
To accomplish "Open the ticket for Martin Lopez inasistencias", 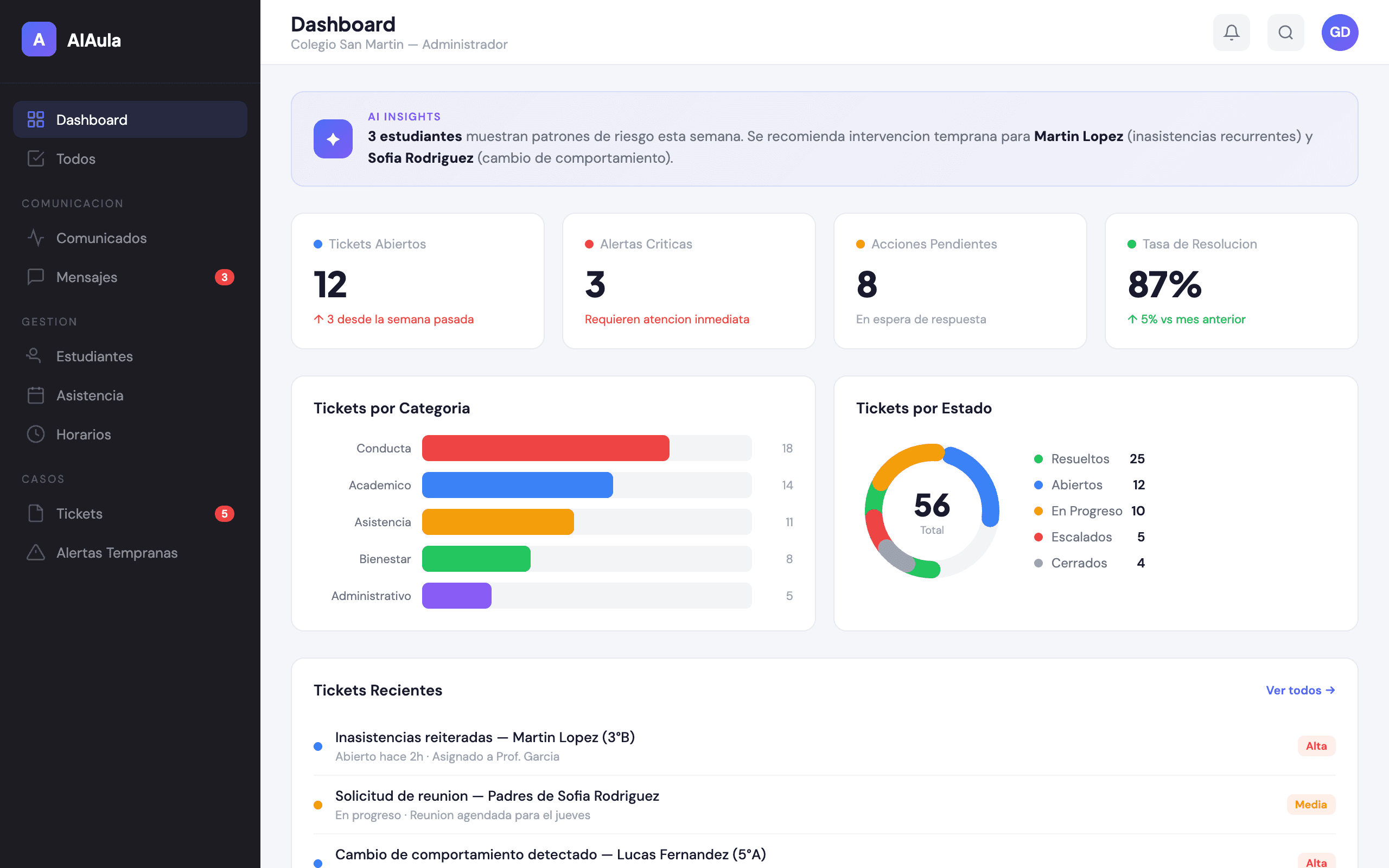I will [485, 737].
